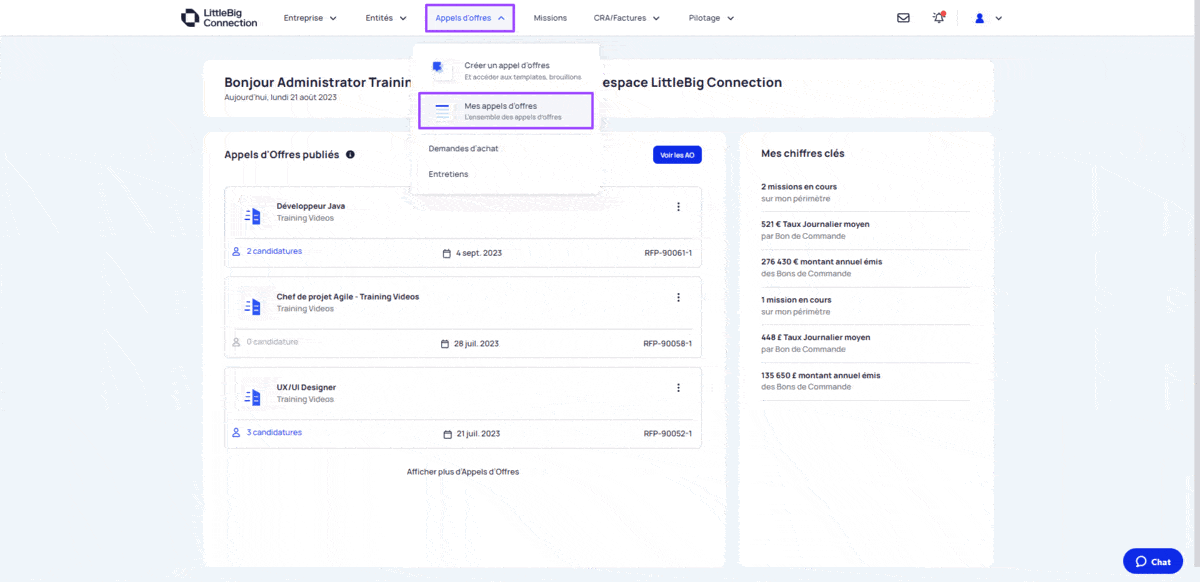The image size is (1200, 582).
Task: Open the 2 candidatures link
Action: (x=274, y=251)
